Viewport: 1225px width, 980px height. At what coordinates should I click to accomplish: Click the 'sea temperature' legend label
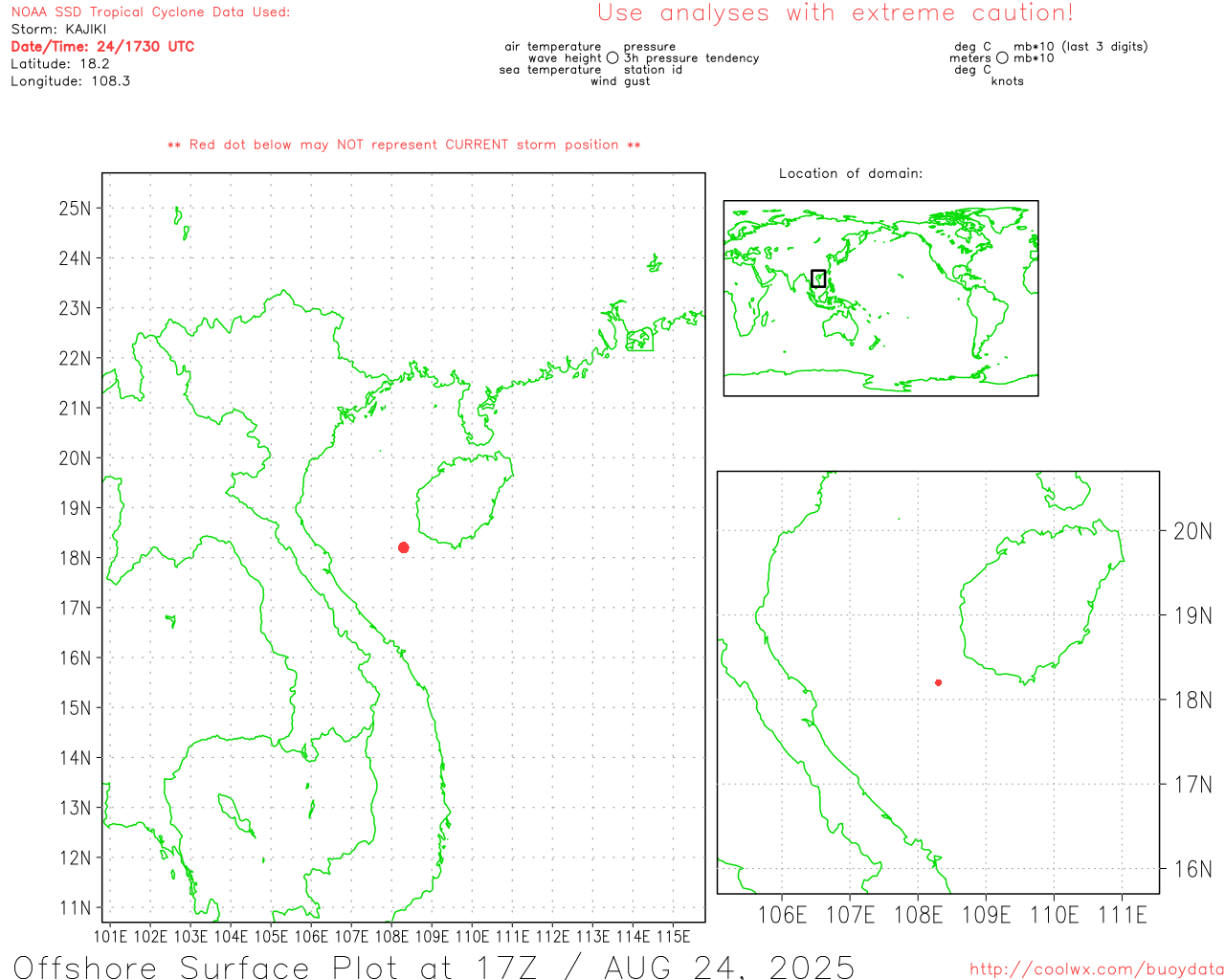click(x=550, y=70)
